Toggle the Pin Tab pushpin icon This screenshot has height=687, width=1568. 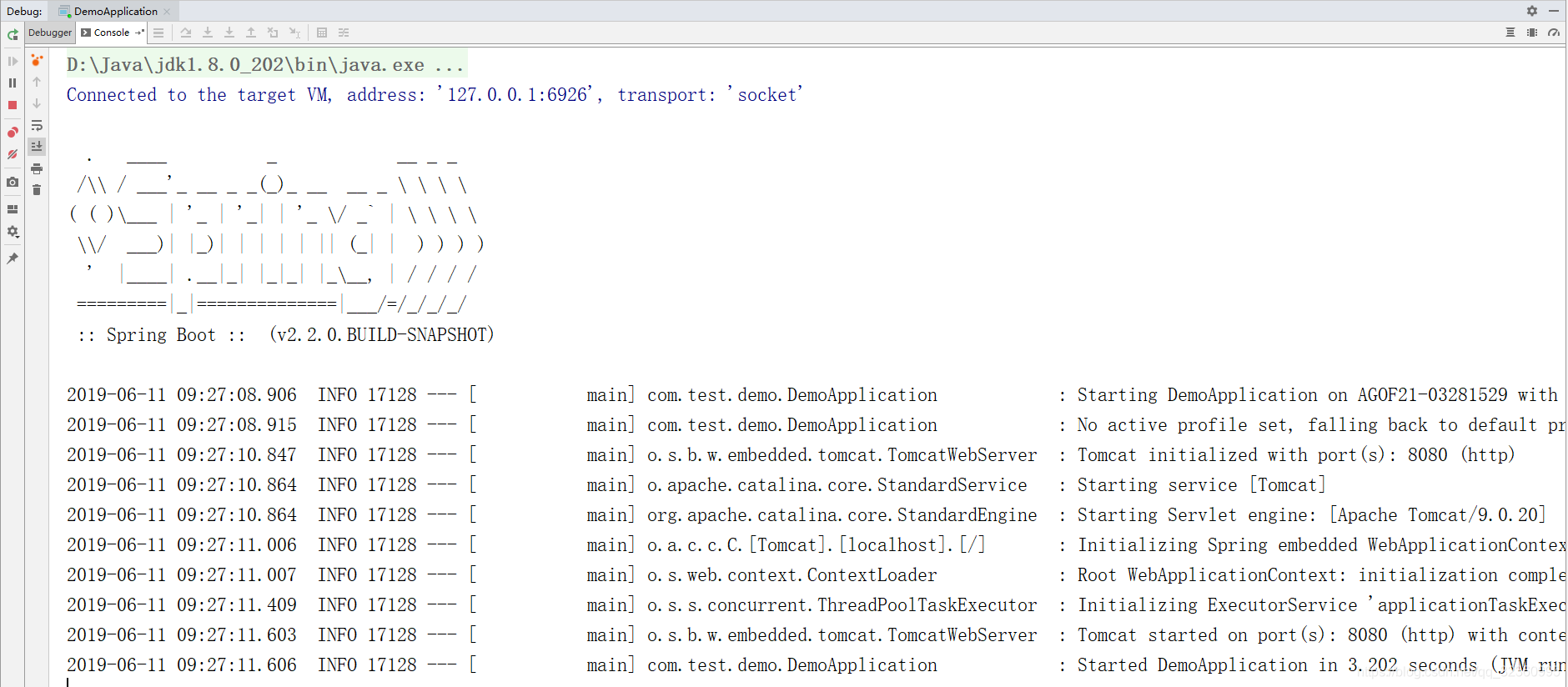coord(13,258)
